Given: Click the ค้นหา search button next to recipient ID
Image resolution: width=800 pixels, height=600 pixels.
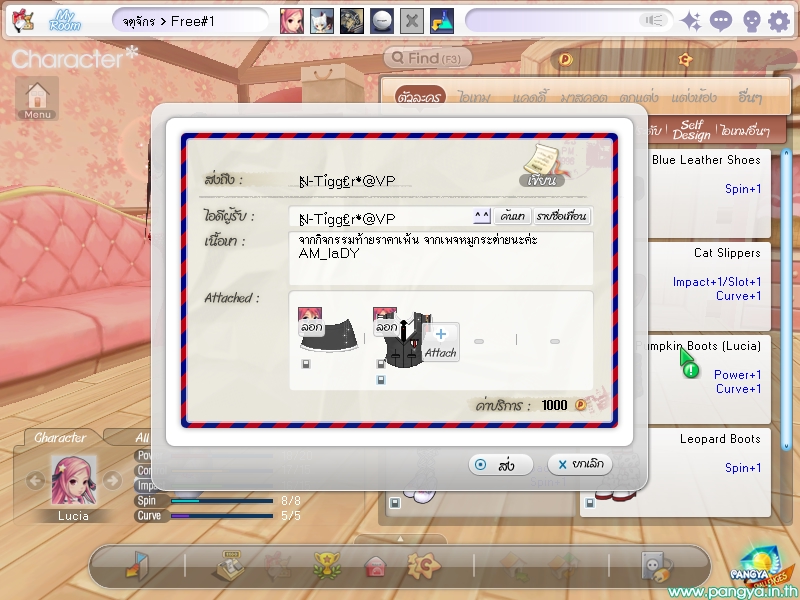Looking at the screenshot, I should click(x=513, y=216).
